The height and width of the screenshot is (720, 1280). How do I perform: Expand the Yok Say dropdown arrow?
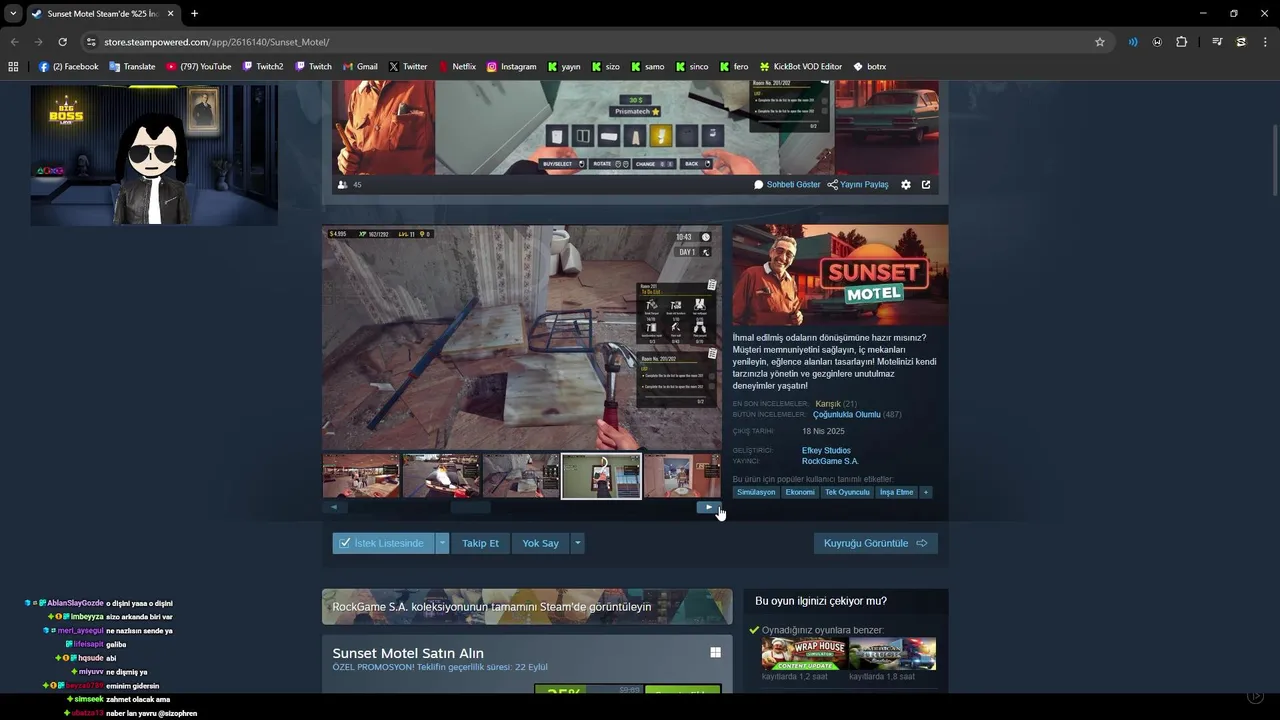[x=577, y=543]
